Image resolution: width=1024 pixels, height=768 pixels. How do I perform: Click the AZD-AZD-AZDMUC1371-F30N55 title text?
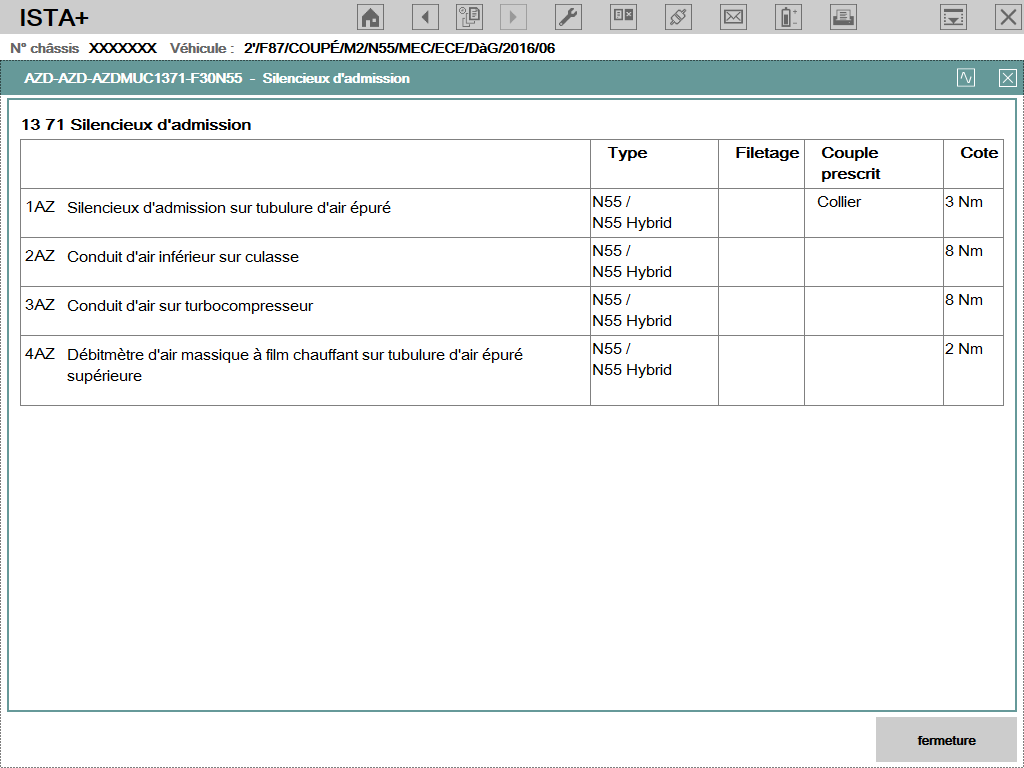133,78
